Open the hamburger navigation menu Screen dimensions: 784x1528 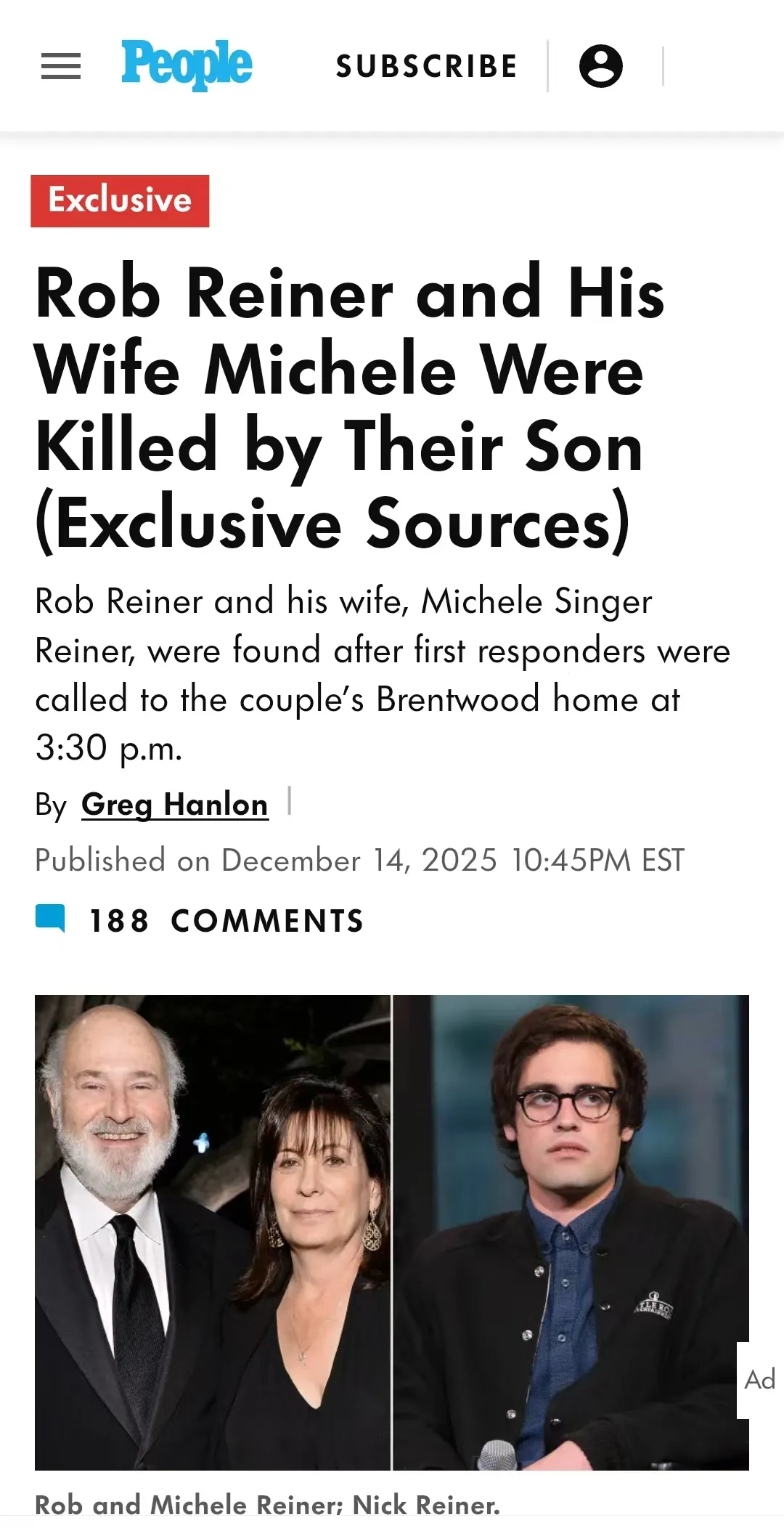pyautogui.click(x=61, y=67)
